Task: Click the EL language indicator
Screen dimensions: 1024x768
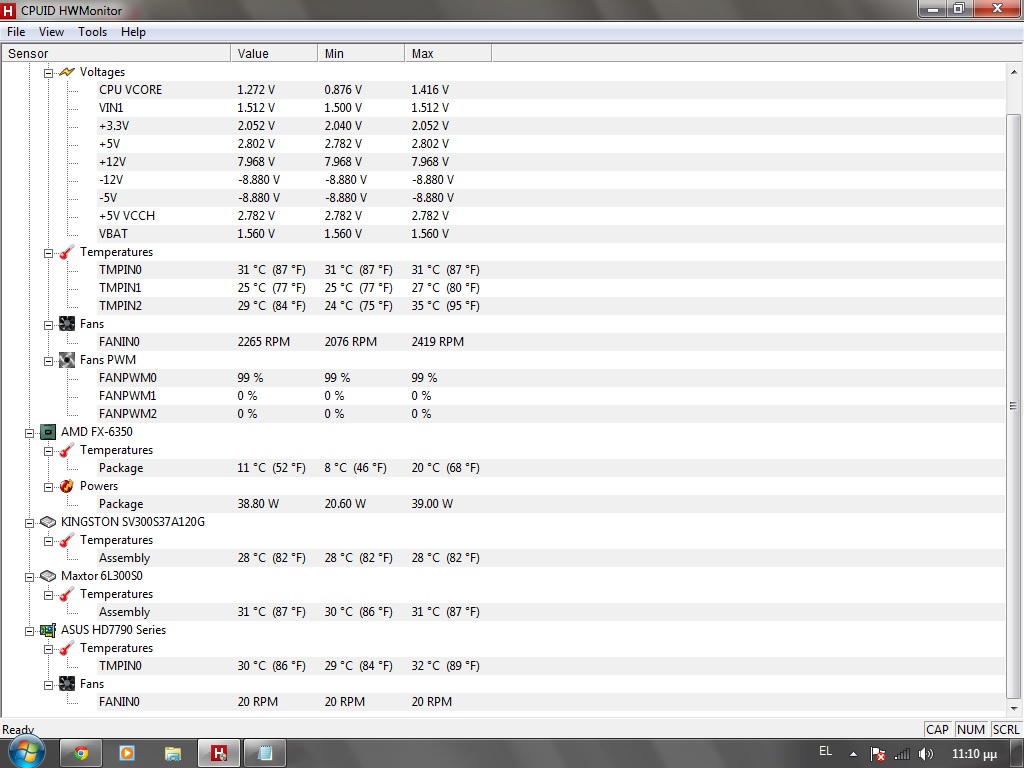Action: (825, 751)
